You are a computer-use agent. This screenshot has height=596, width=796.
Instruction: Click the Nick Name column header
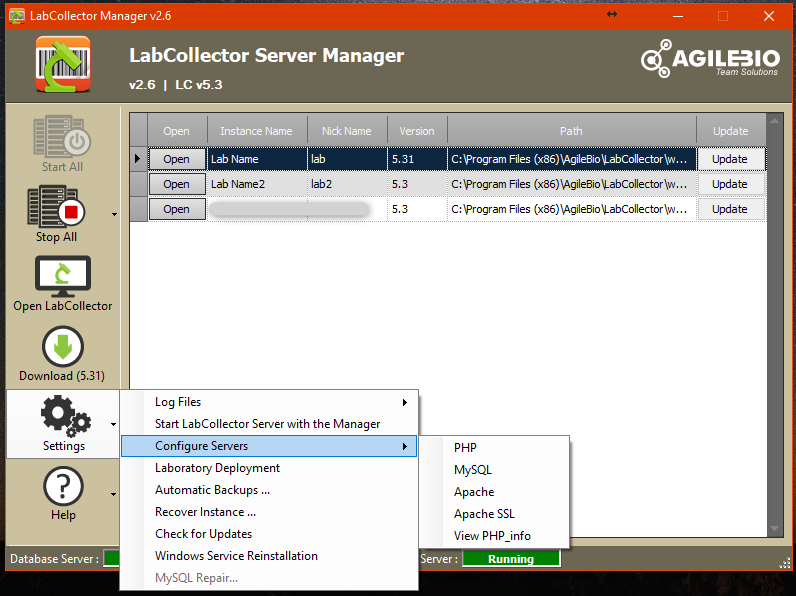pyautogui.click(x=347, y=130)
